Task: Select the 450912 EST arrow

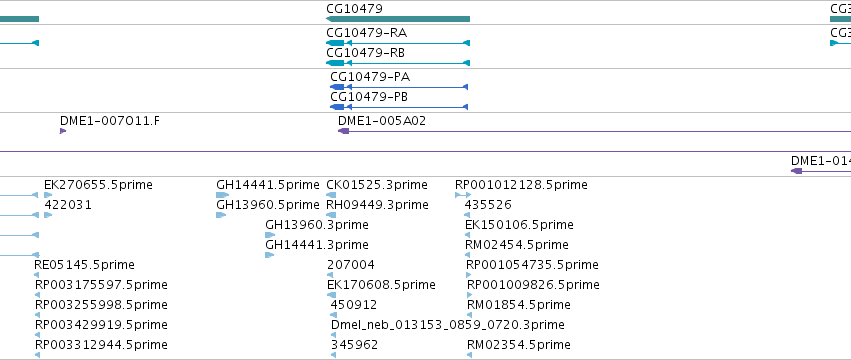Action: pyautogui.click(x=333, y=315)
